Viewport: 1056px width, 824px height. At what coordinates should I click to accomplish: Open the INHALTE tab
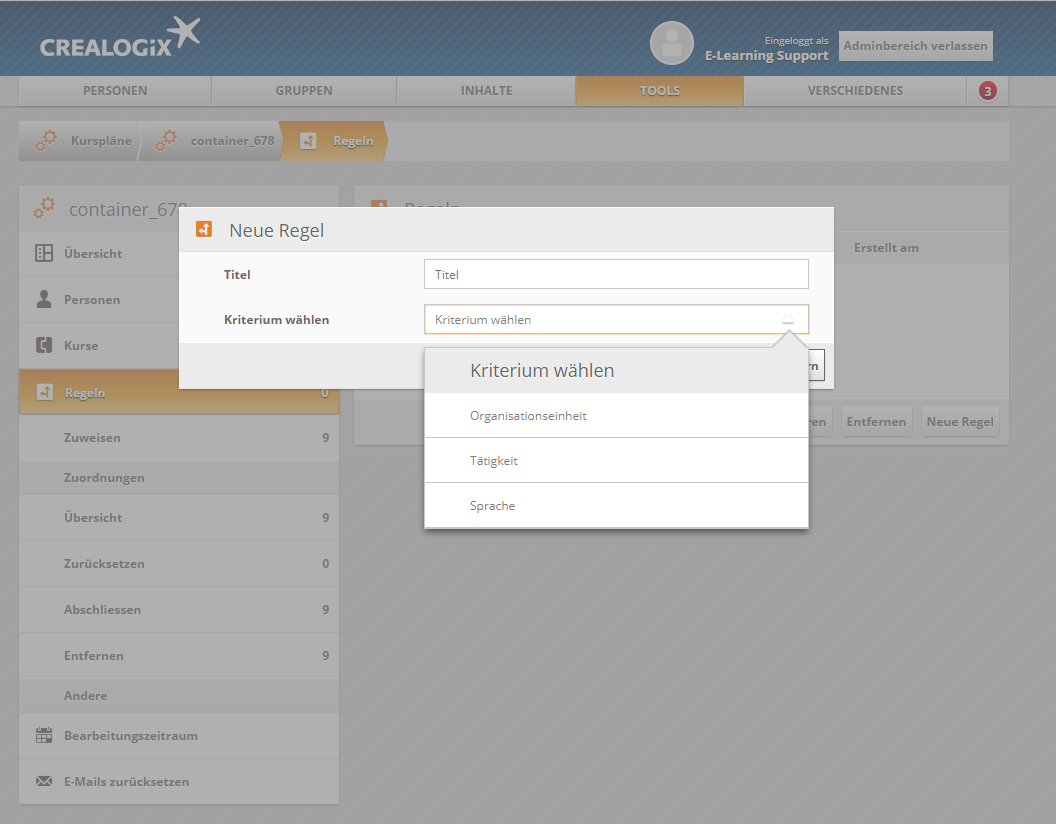coord(486,91)
